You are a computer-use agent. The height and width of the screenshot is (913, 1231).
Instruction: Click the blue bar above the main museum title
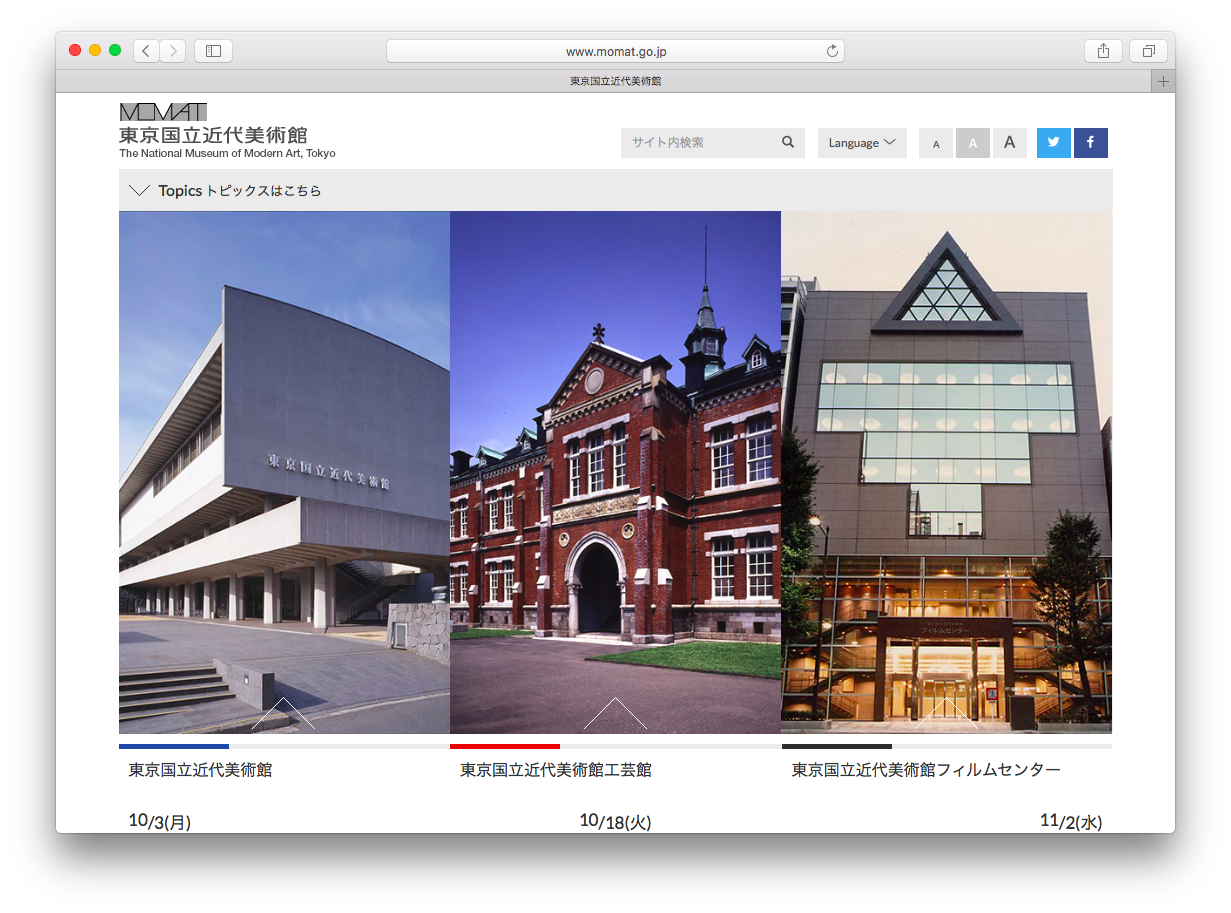click(174, 746)
